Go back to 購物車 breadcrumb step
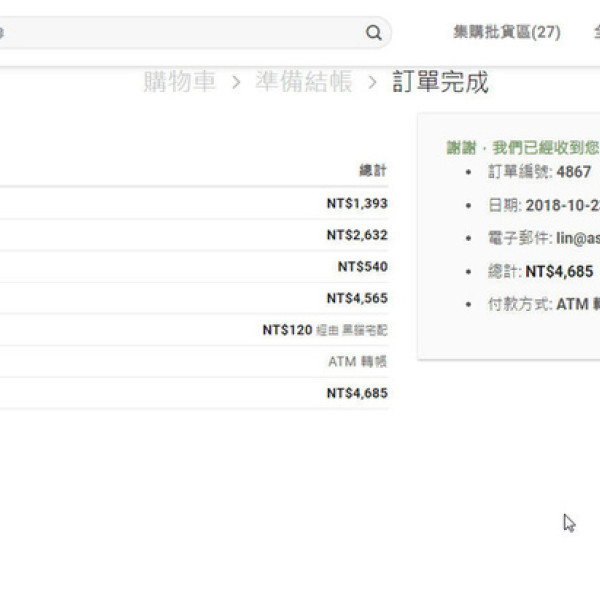The width and height of the screenshot is (600, 600). (179, 82)
